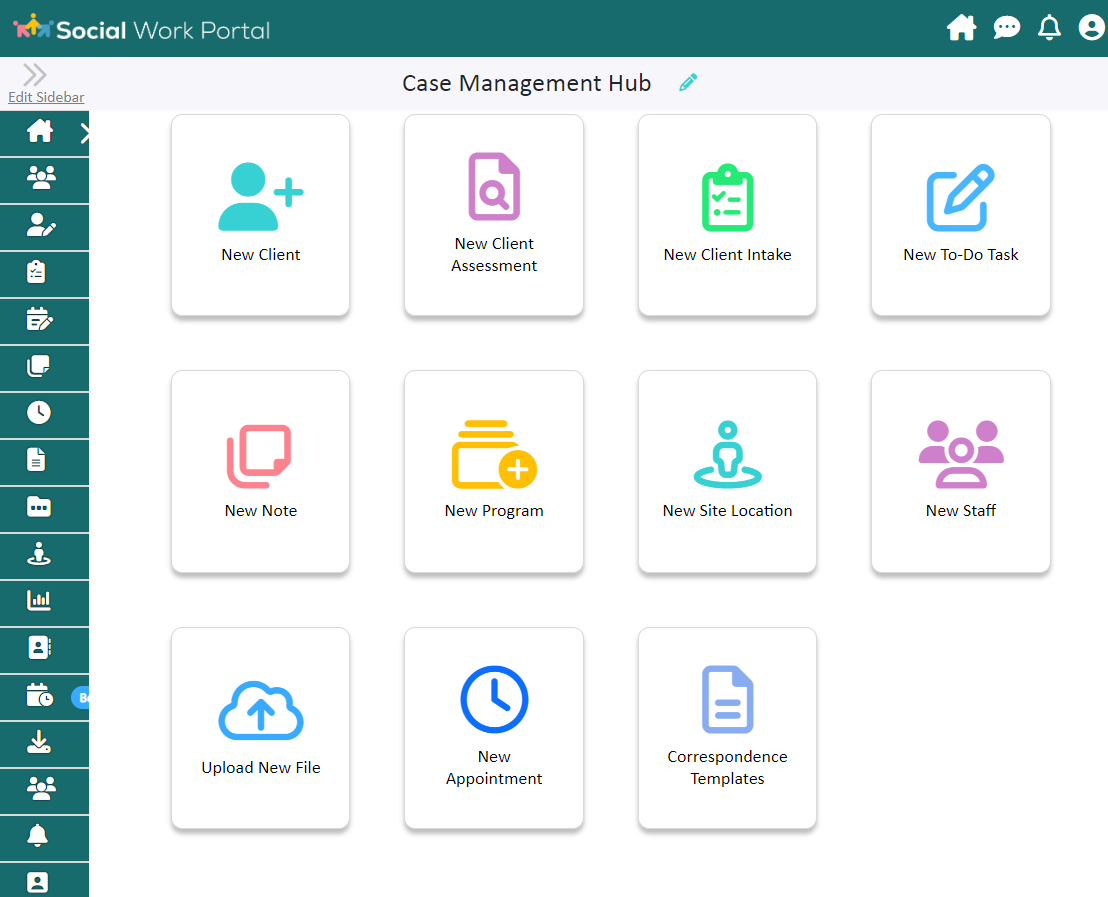This screenshot has height=897, width=1108.
Task: Create a New Appointment
Action: (493, 728)
